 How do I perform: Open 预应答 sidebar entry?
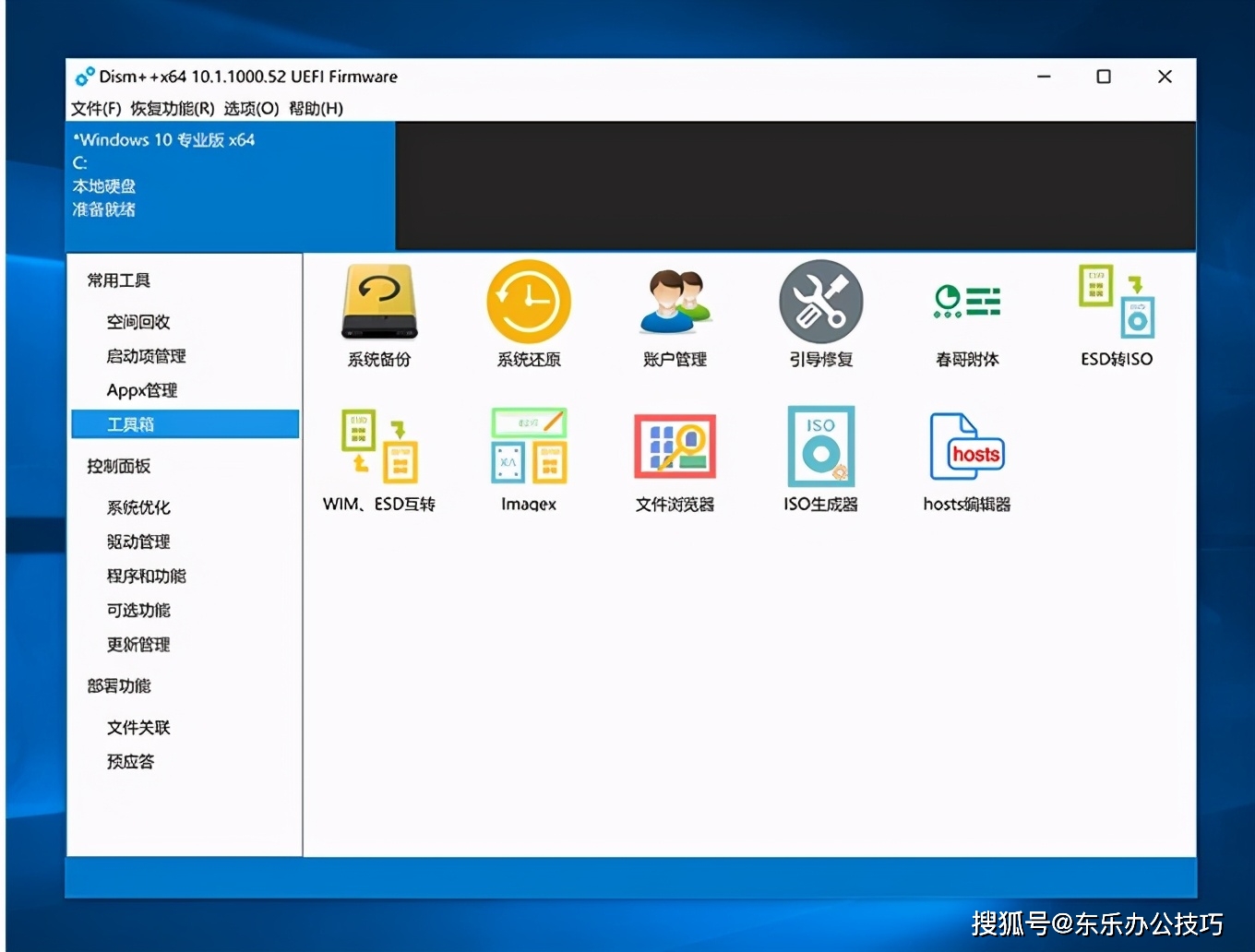coord(130,762)
